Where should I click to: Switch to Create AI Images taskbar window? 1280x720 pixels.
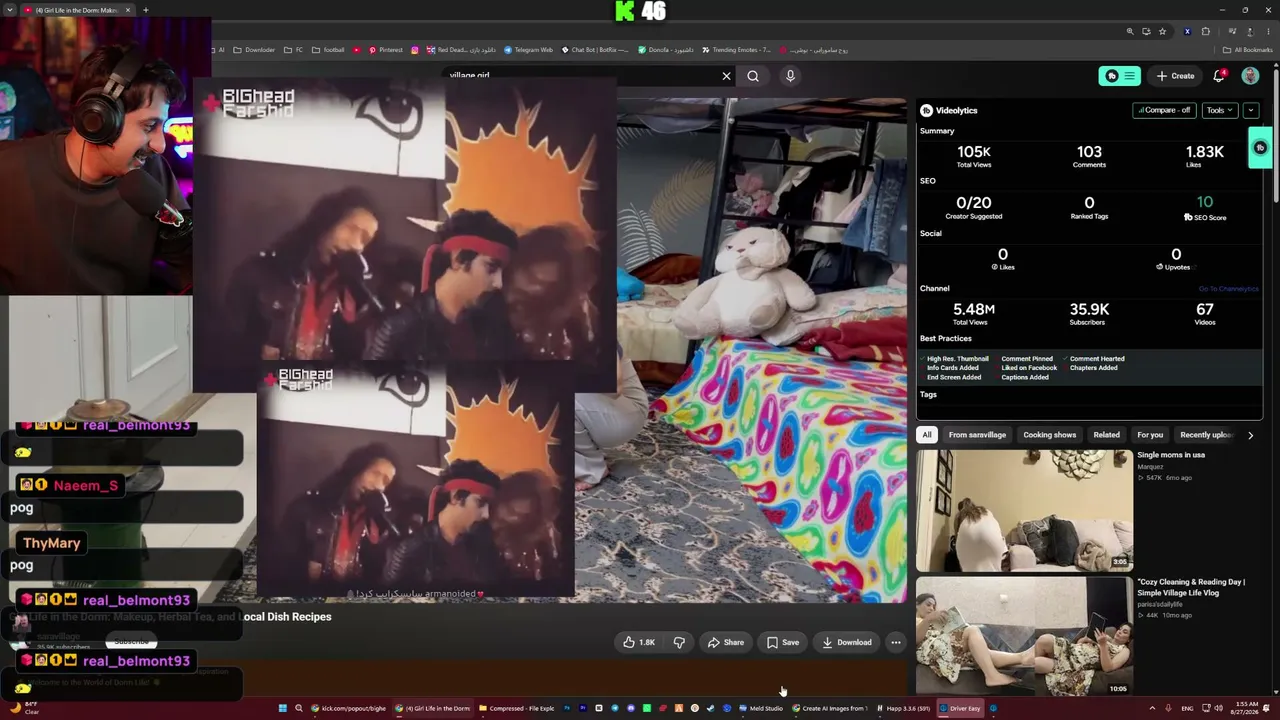pos(830,708)
